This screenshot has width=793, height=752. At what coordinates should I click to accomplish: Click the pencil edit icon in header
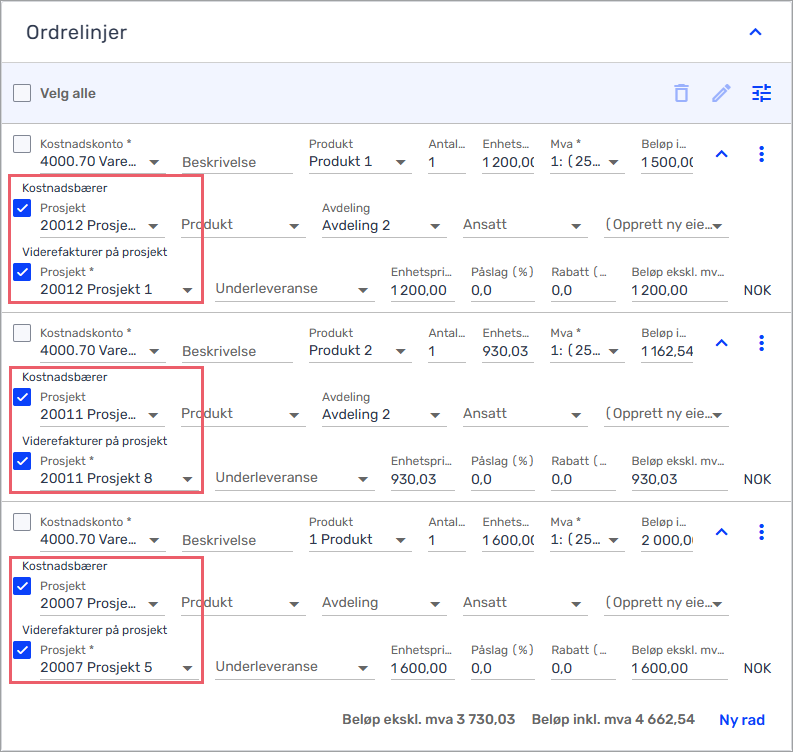(x=721, y=93)
